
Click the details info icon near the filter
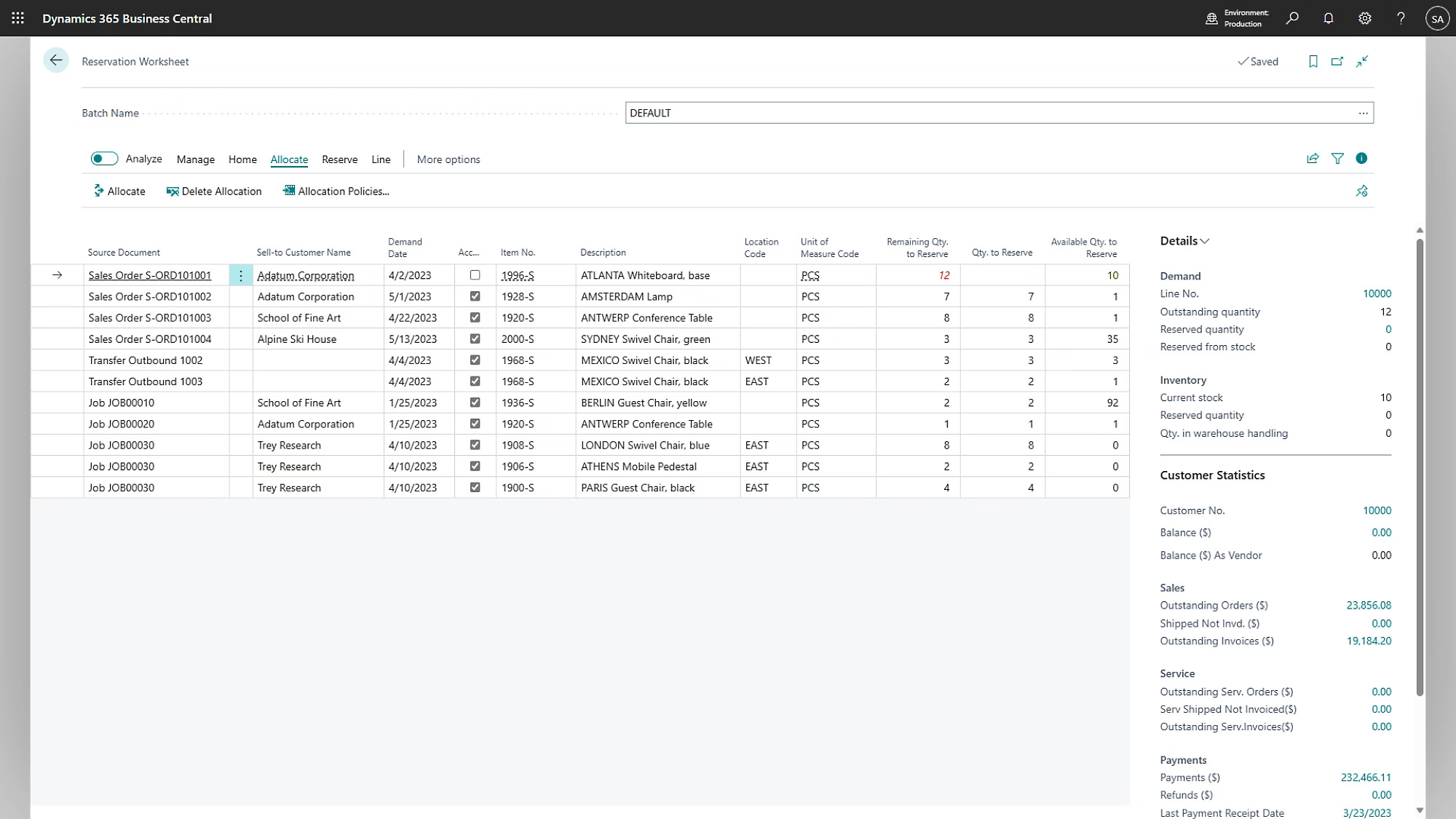1362,158
